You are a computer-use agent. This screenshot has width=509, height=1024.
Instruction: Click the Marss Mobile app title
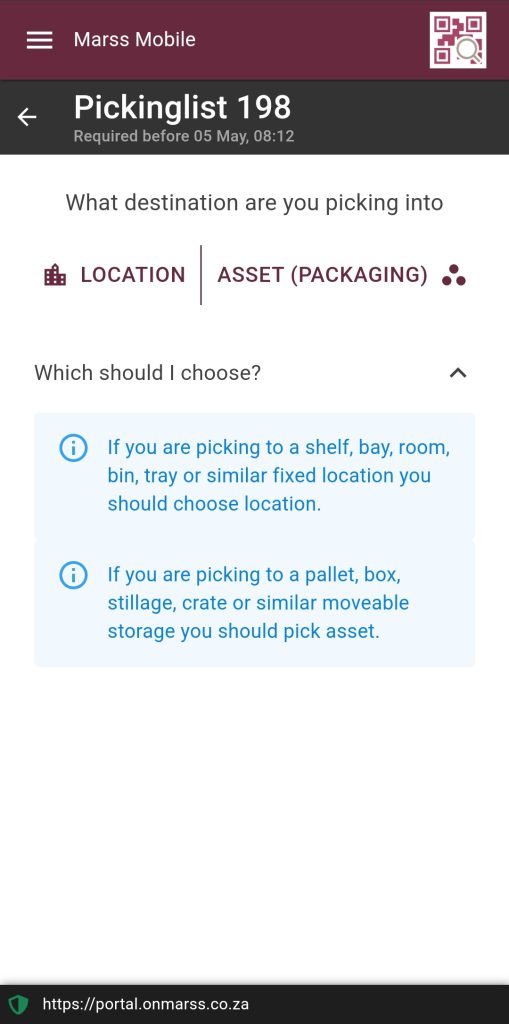pos(135,40)
